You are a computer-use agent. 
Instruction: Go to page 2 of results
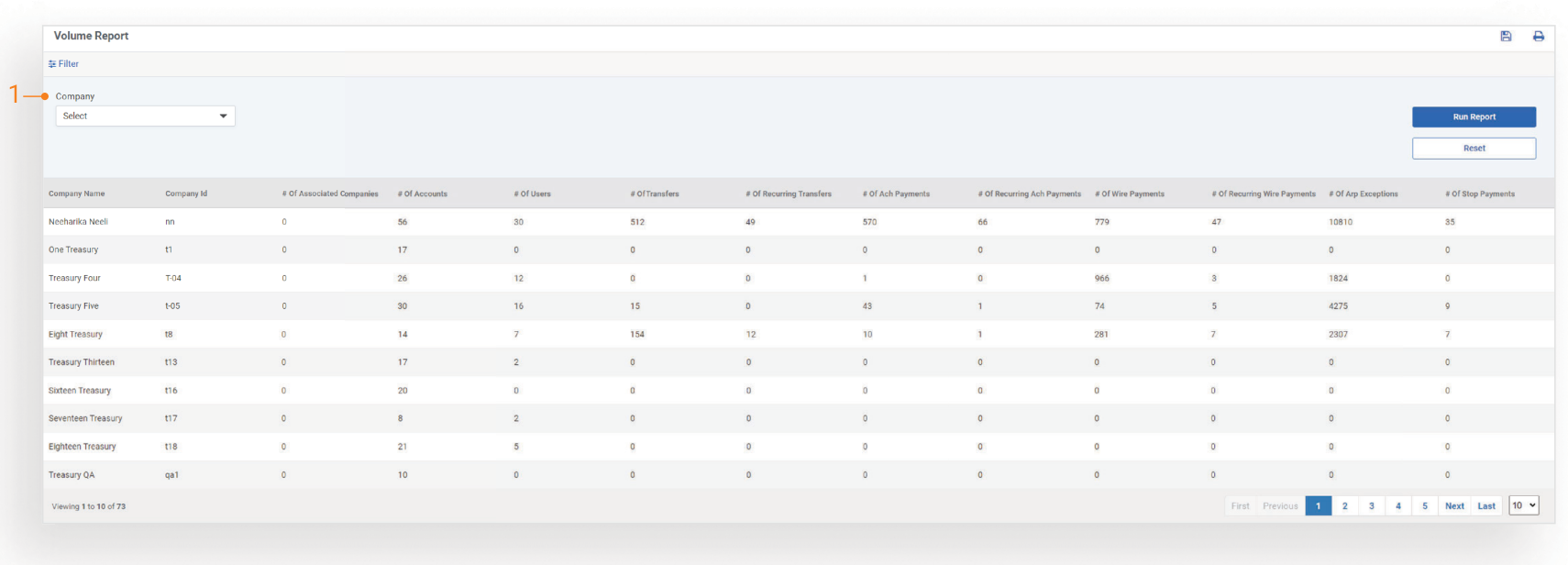point(1345,506)
